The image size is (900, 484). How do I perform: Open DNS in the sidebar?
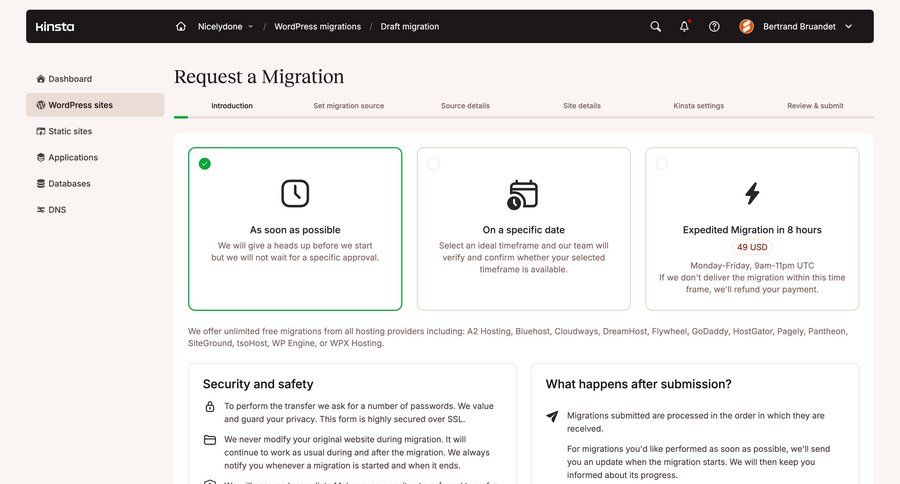click(95, 210)
